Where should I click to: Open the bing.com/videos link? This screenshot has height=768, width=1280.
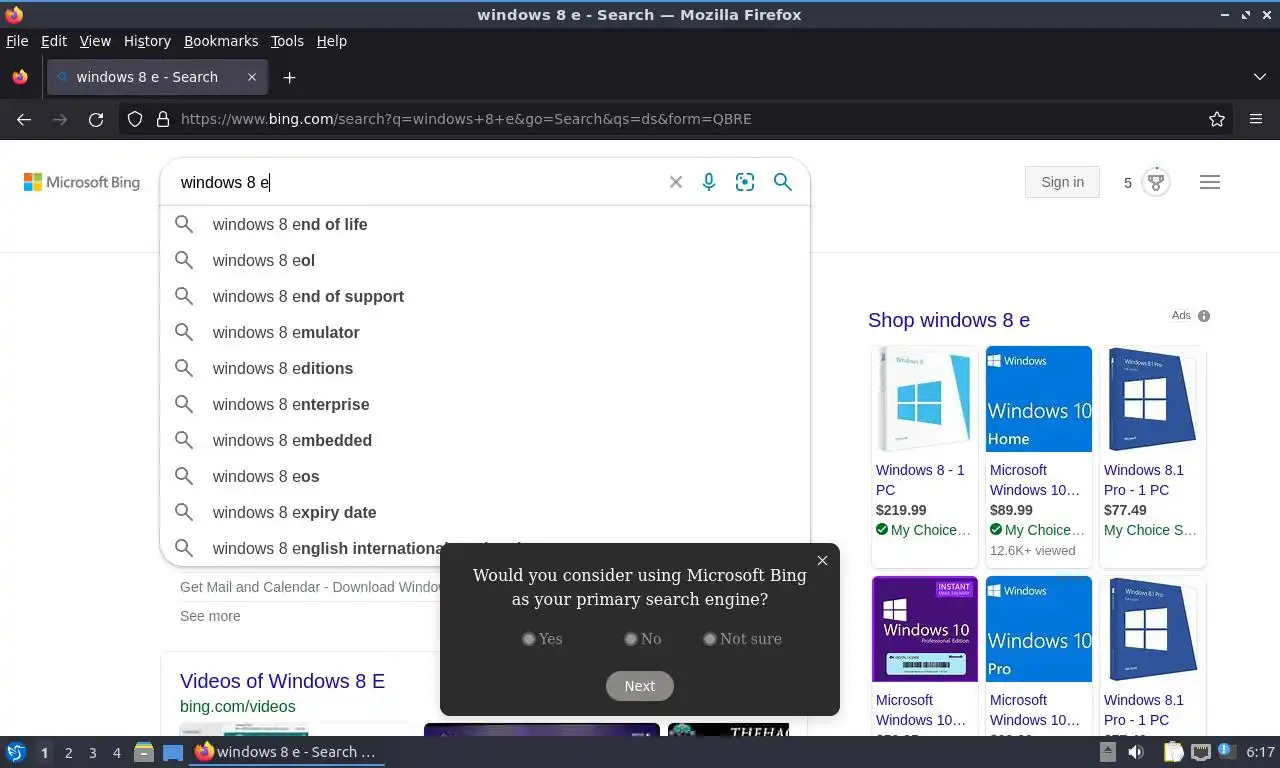pos(237,706)
